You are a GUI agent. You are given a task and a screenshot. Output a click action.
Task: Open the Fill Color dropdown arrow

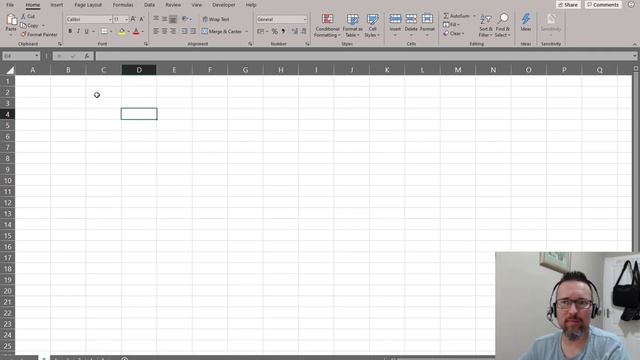[128, 31]
